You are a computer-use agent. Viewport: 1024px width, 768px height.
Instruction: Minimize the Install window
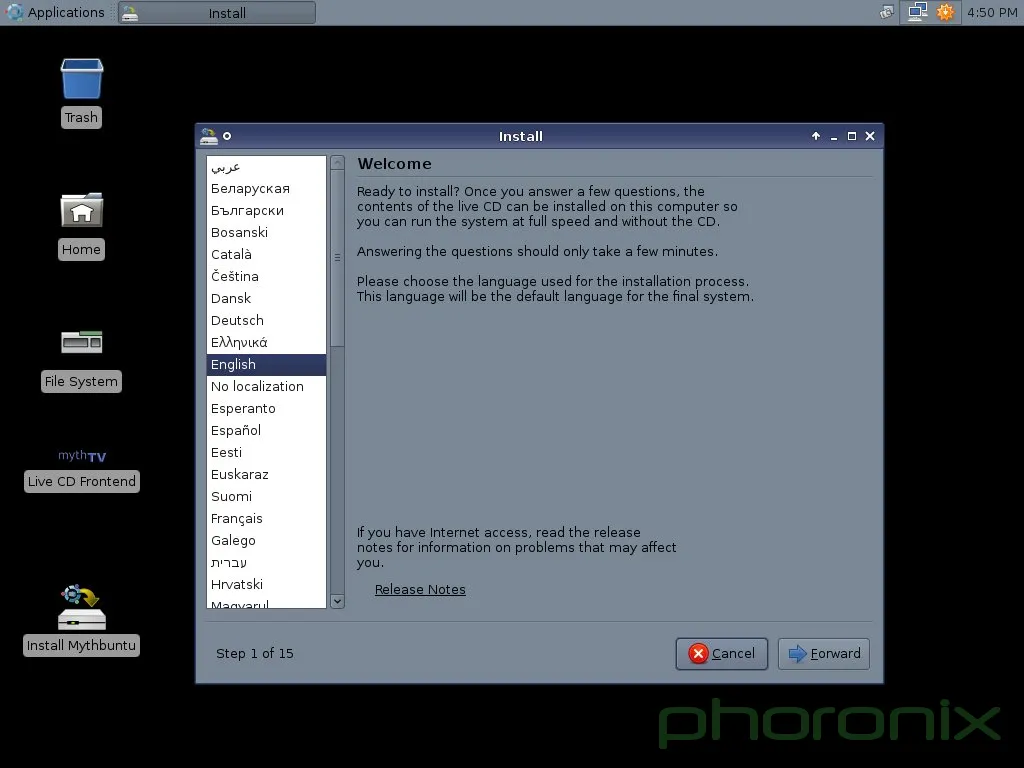point(834,136)
